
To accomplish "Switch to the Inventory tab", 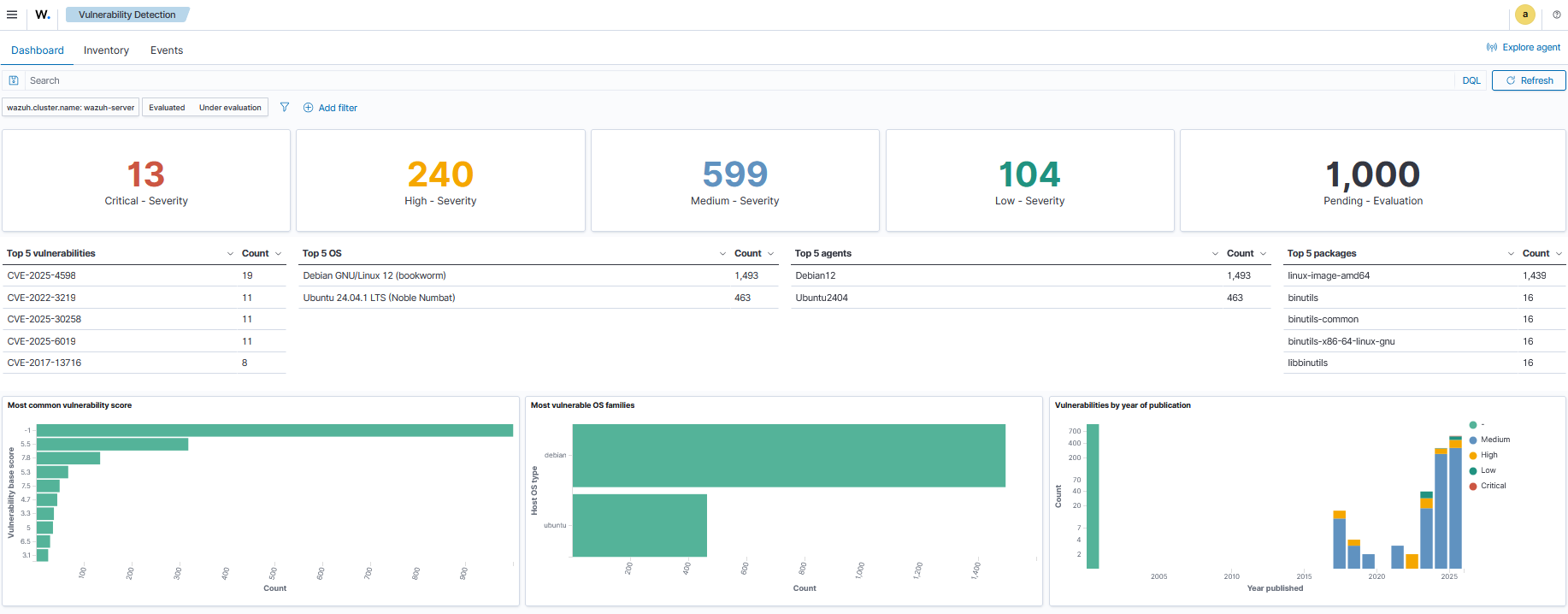I will pos(106,50).
